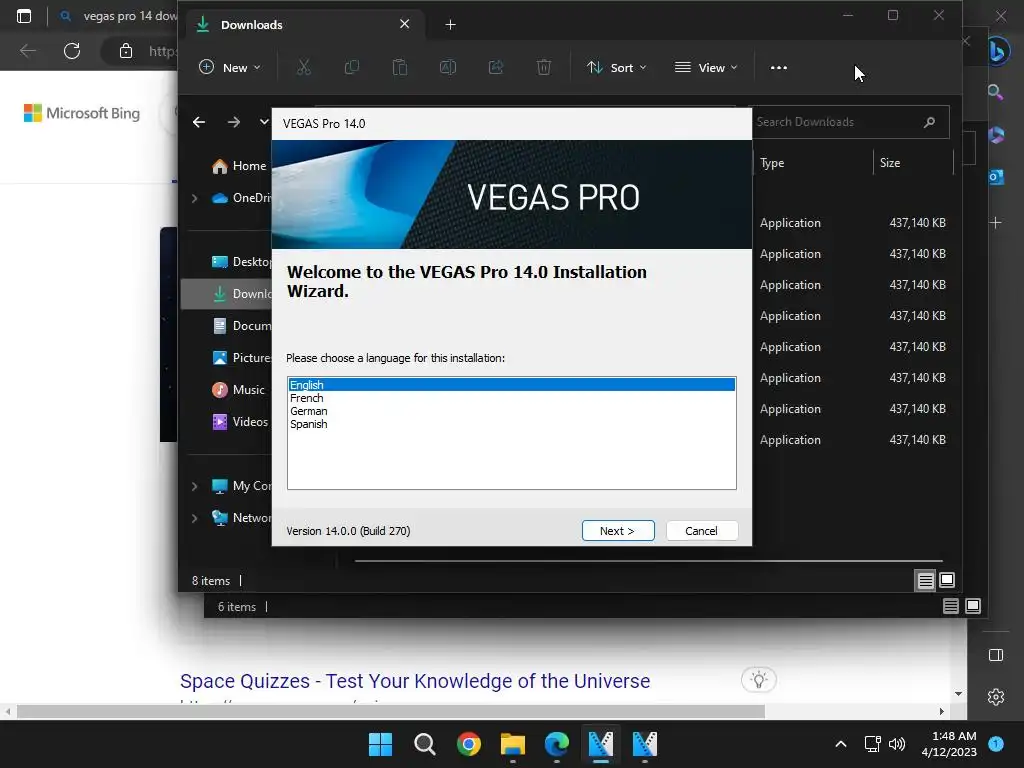Click browser horizontal scrollbar
The height and width of the screenshot is (768, 1024).
[x=391, y=711]
